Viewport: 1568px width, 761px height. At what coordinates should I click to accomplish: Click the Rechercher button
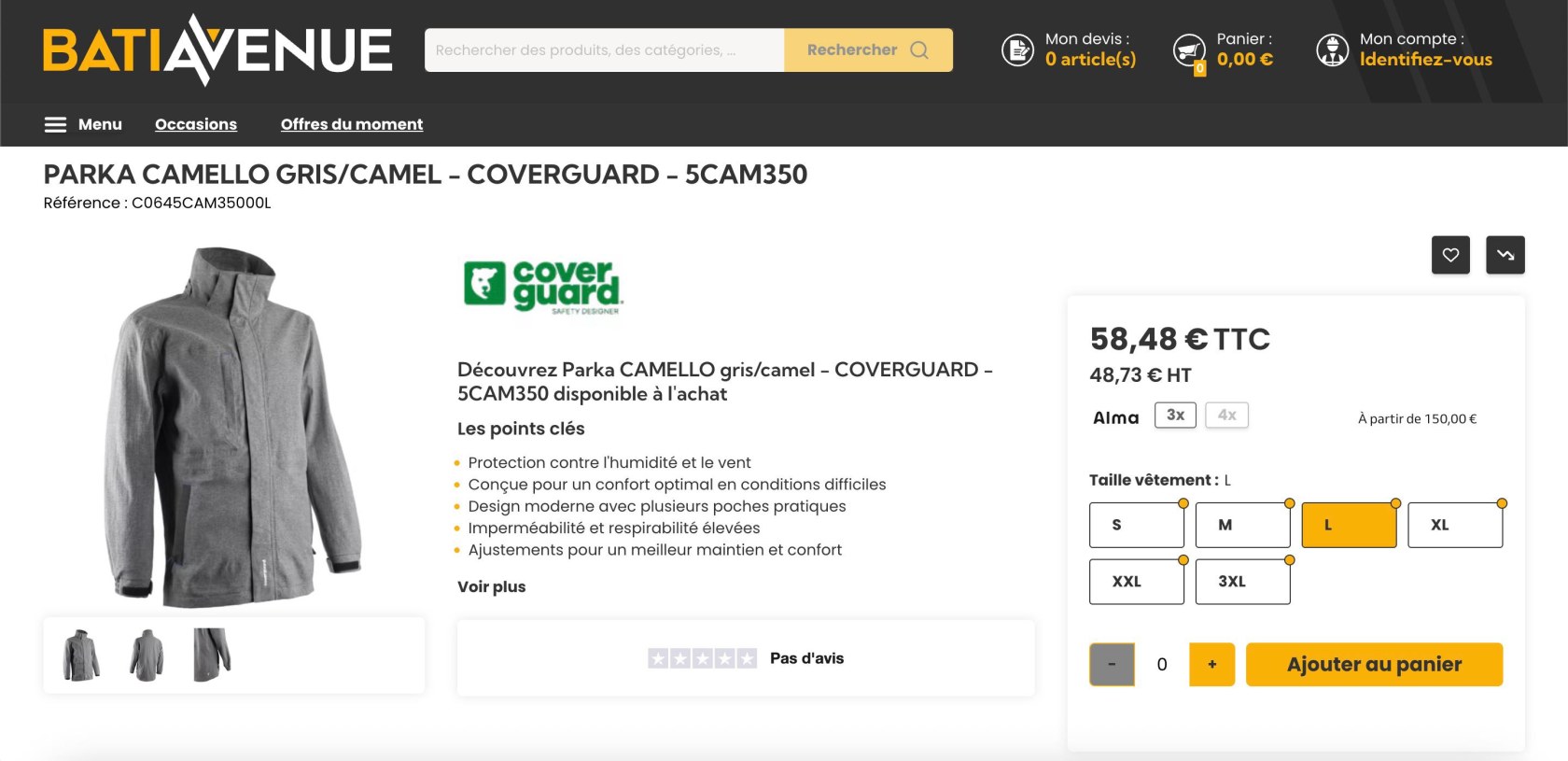coord(868,50)
